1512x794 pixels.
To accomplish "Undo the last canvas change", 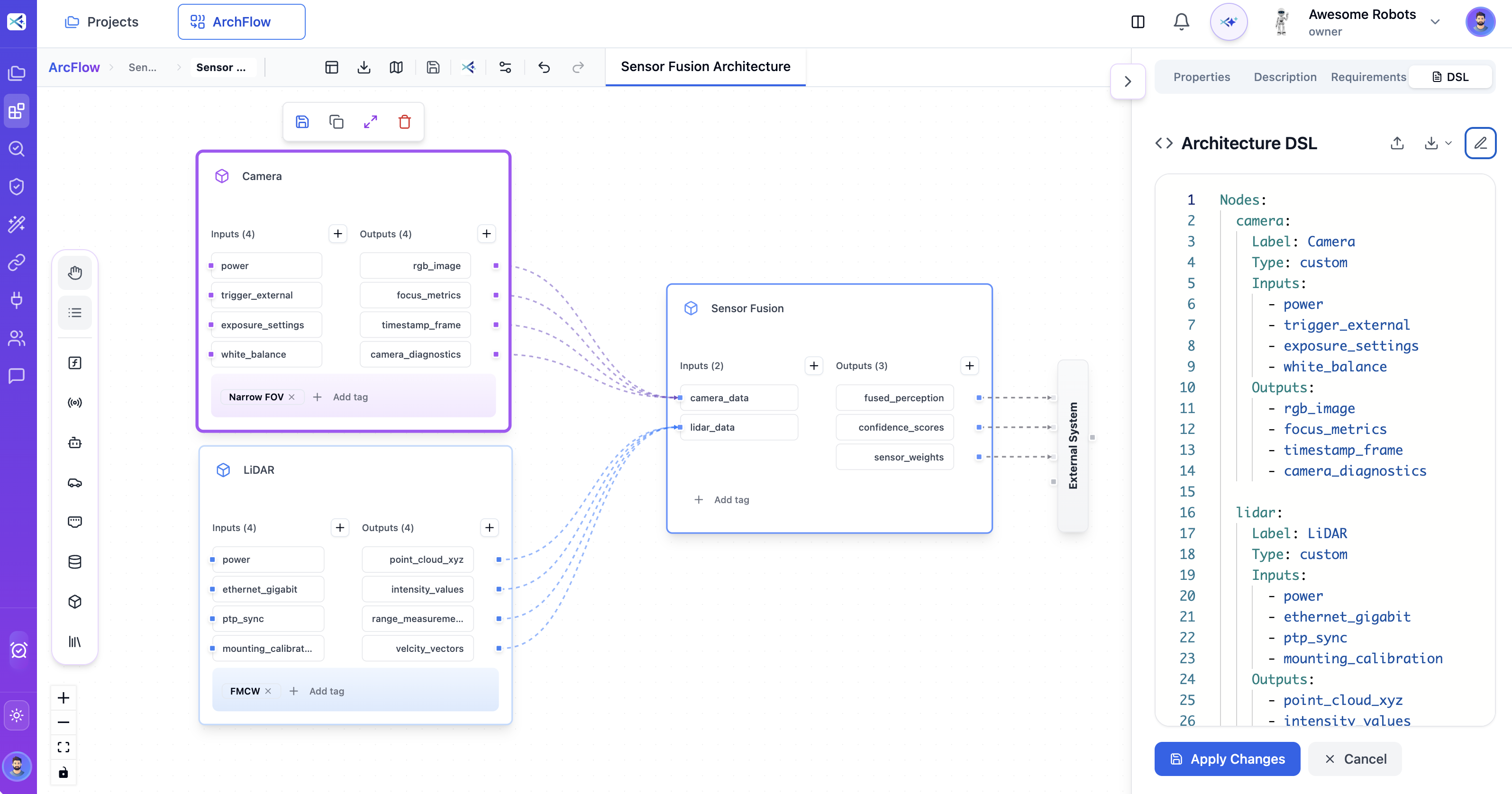I will click(x=544, y=67).
